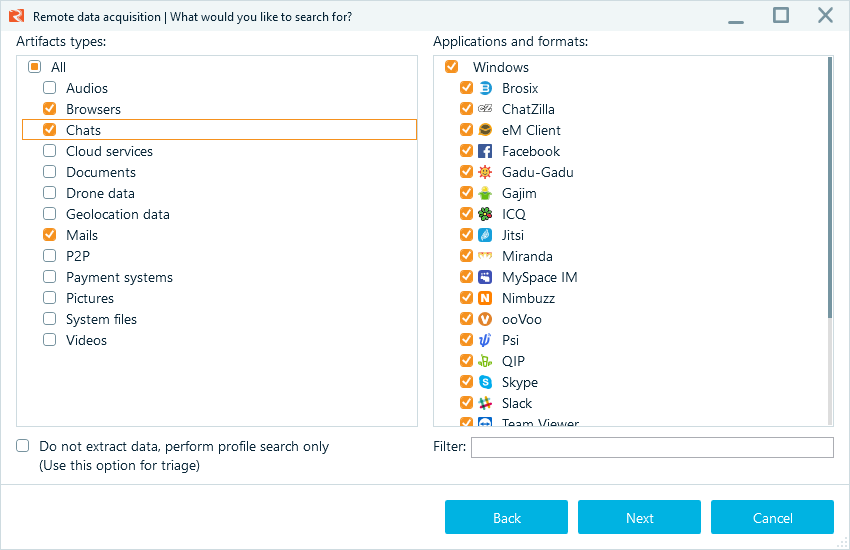Uncheck the Brosix checkbox

466,87
